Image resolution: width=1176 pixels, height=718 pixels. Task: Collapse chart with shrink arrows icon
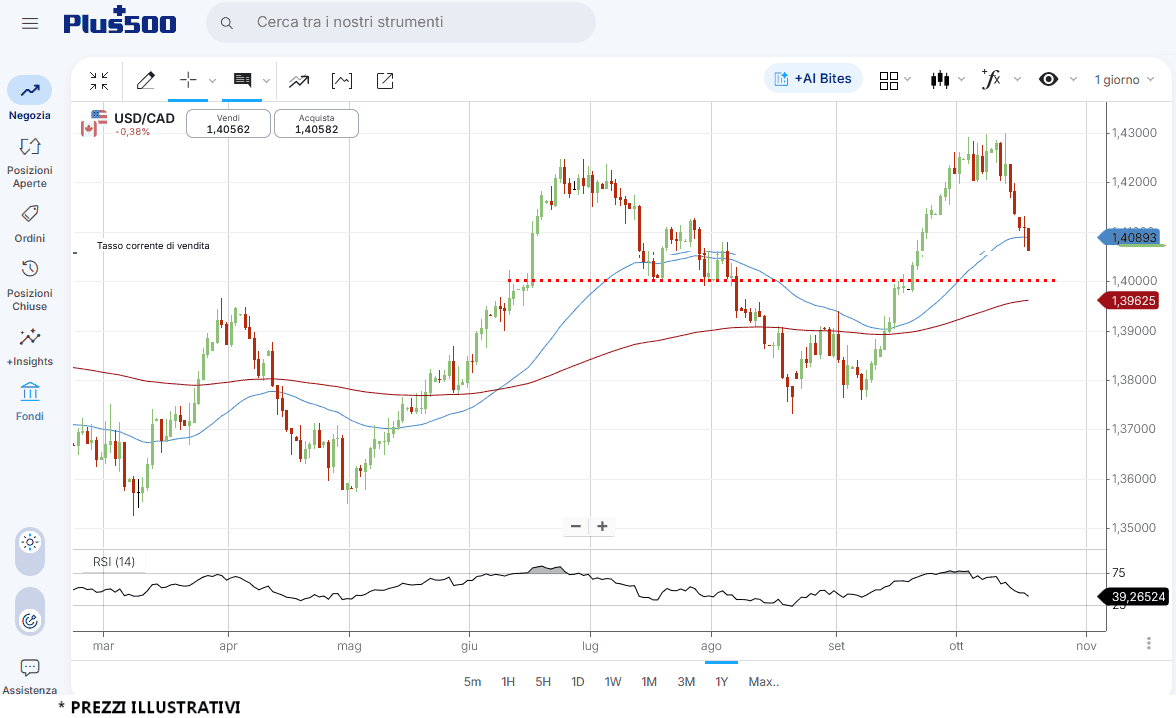(x=99, y=80)
